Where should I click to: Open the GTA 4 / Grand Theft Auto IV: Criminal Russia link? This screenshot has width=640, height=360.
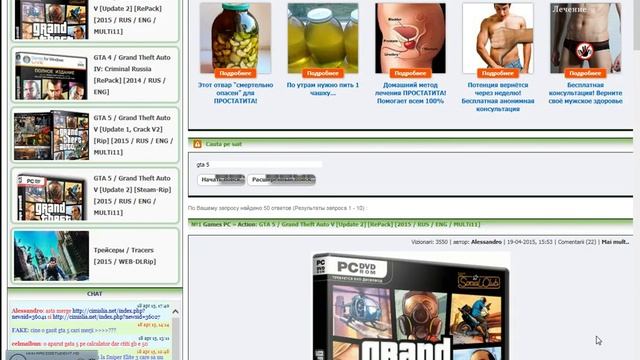click(132, 75)
